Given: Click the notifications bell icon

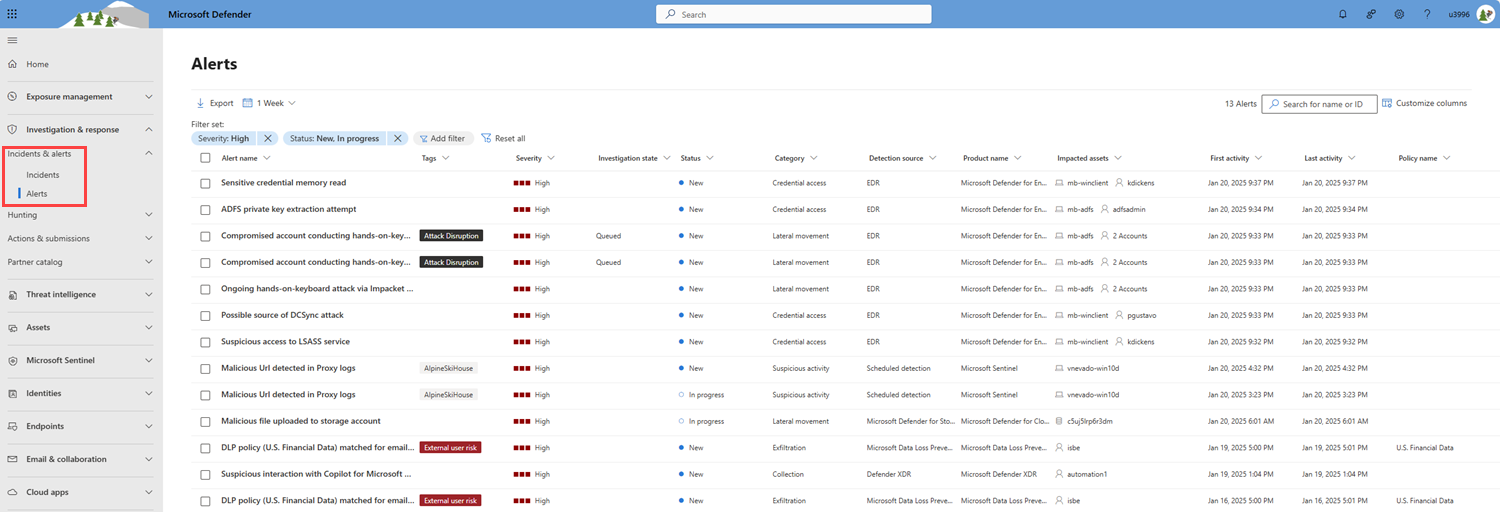Looking at the screenshot, I should (1343, 14).
